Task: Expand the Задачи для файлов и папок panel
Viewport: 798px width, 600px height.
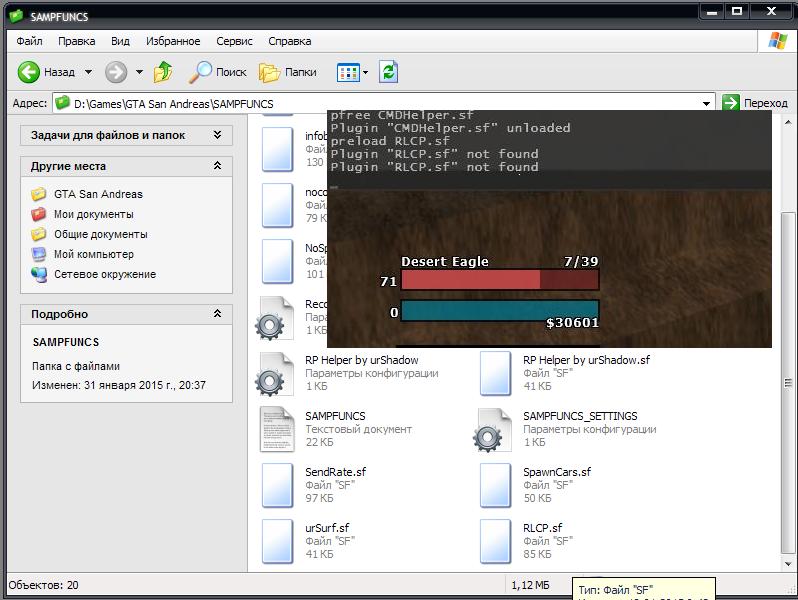Action: coord(217,135)
